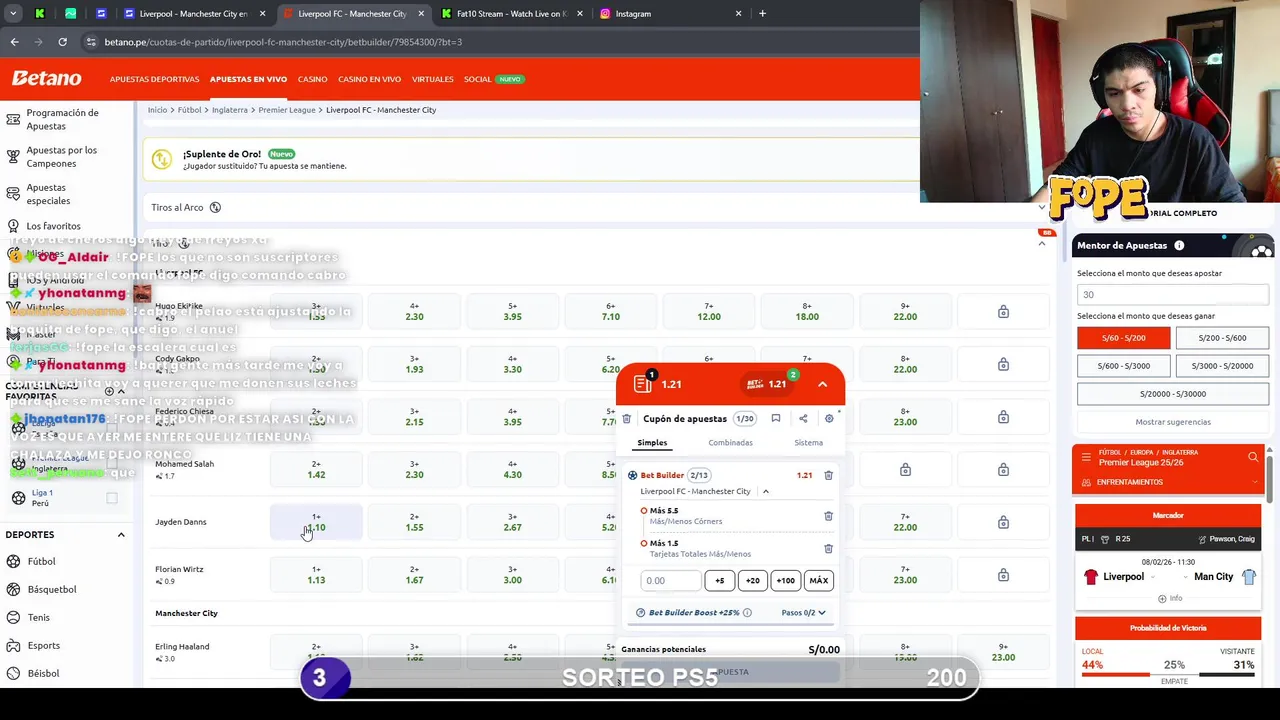Delete the Bet Builder 1.21 selection

(x=828, y=476)
